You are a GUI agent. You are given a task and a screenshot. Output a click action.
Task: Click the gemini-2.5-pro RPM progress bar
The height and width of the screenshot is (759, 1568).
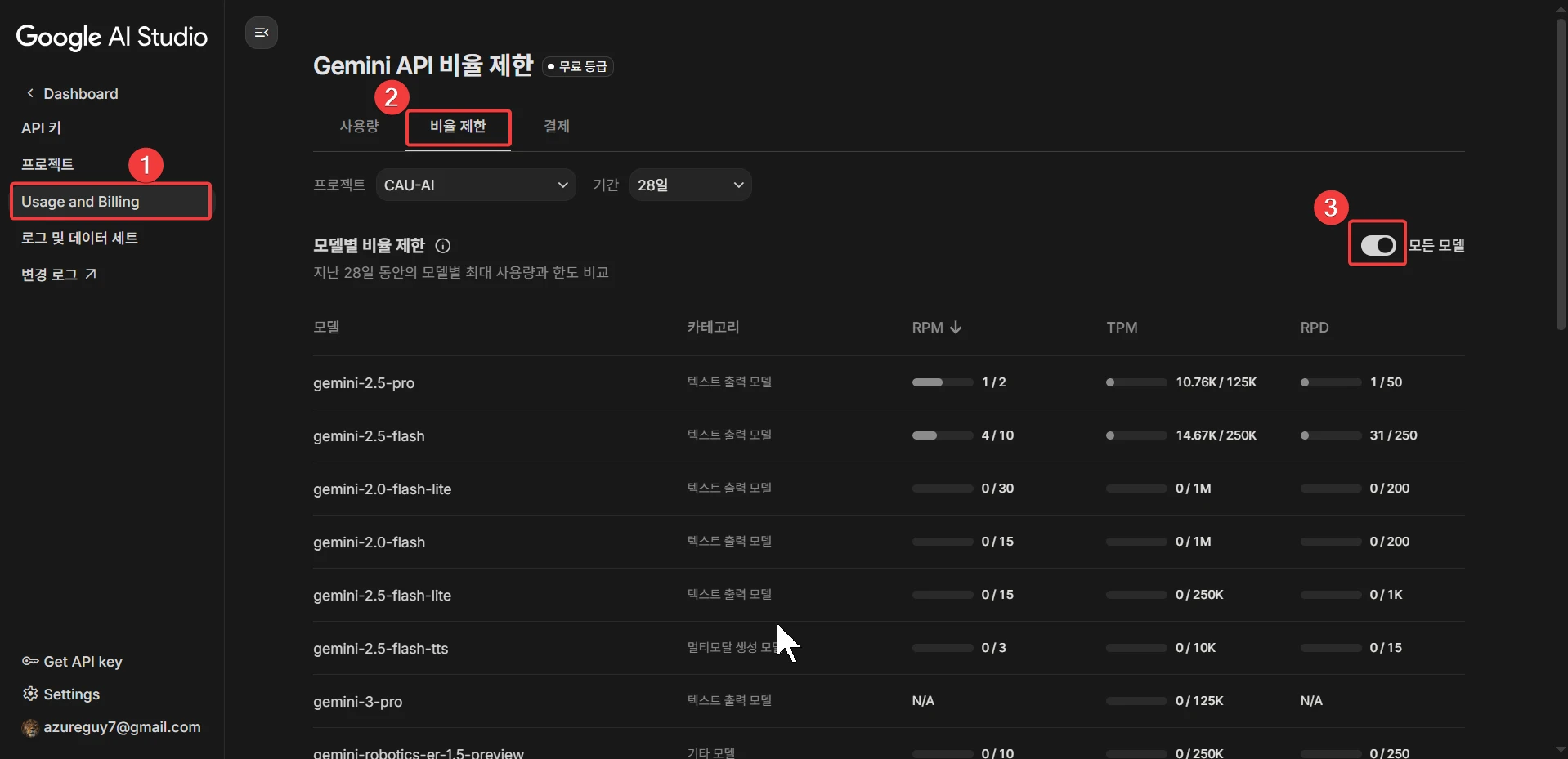pyautogui.click(x=942, y=382)
